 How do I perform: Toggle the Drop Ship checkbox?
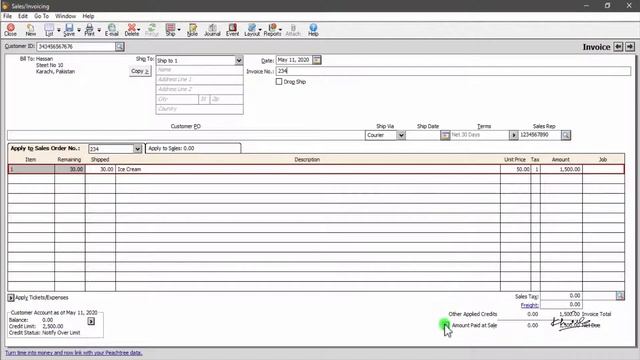pyautogui.click(x=279, y=82)
